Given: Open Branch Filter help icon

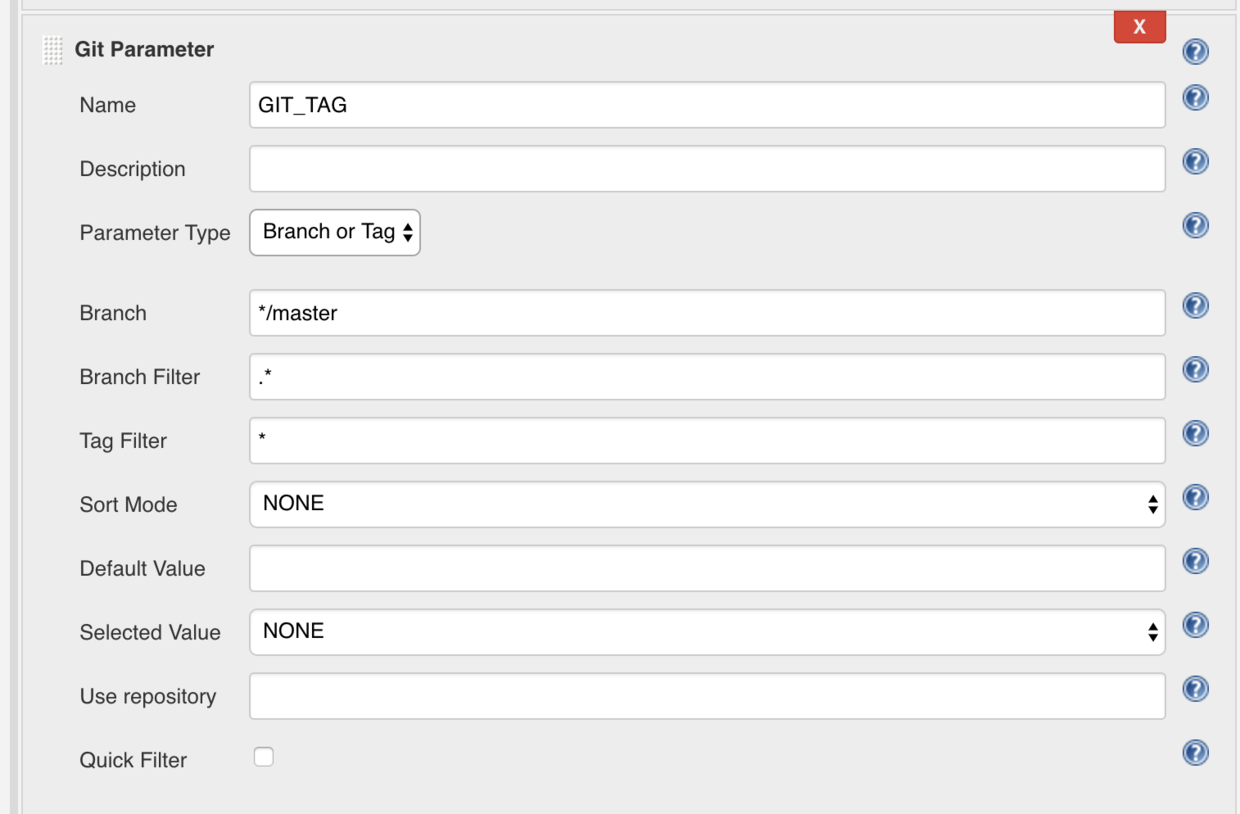Looking at the screenshot, I should (1195, 370).
